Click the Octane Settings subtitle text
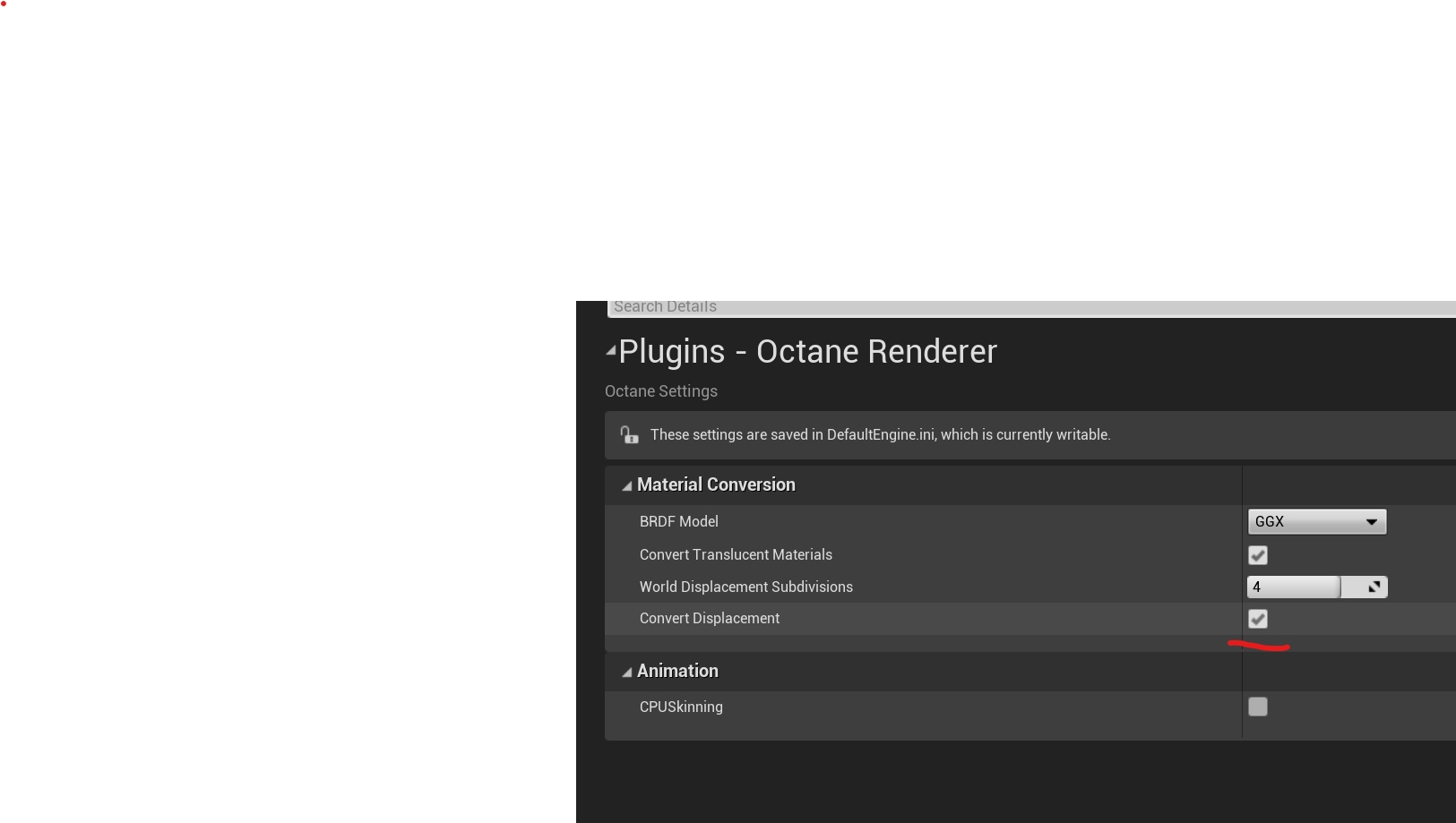Viewport: 1456px width, 823px height. coord(661,391)
